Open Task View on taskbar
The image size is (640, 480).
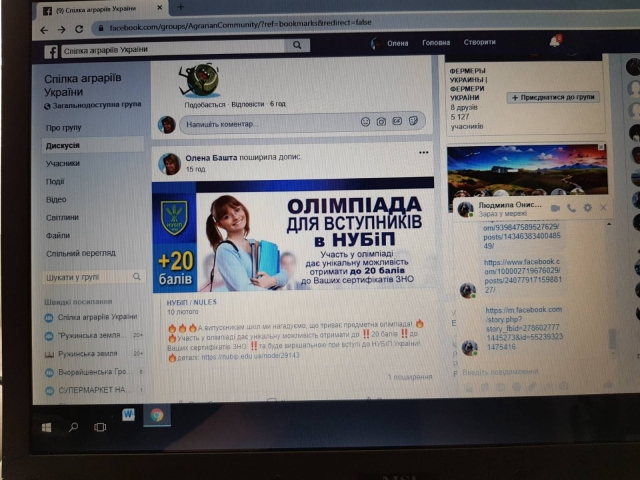click(x=100, y=427)
